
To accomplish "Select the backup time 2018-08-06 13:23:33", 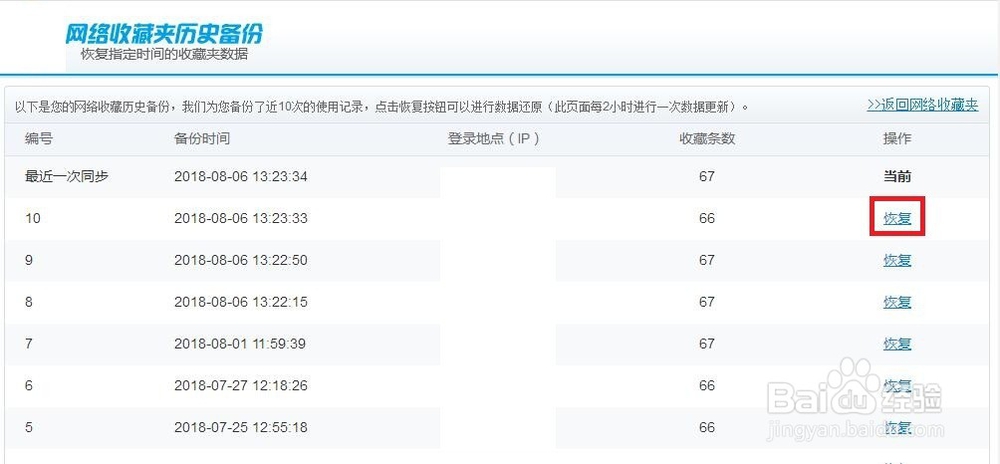I will 240,219.
